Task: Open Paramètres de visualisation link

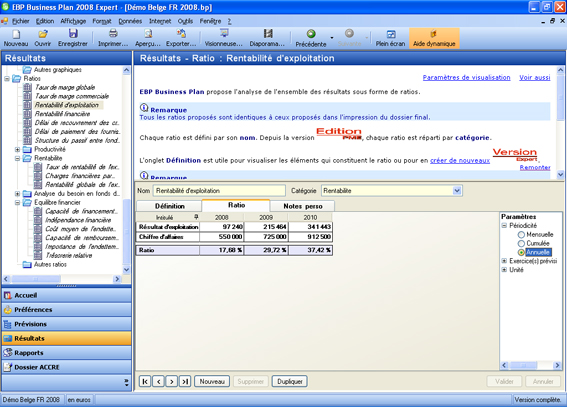Action: (466, 77)
